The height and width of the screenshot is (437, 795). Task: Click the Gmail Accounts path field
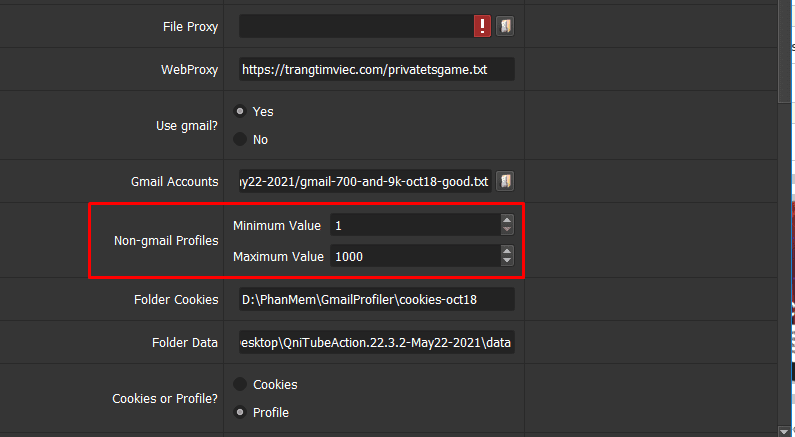tap(365, 181)
